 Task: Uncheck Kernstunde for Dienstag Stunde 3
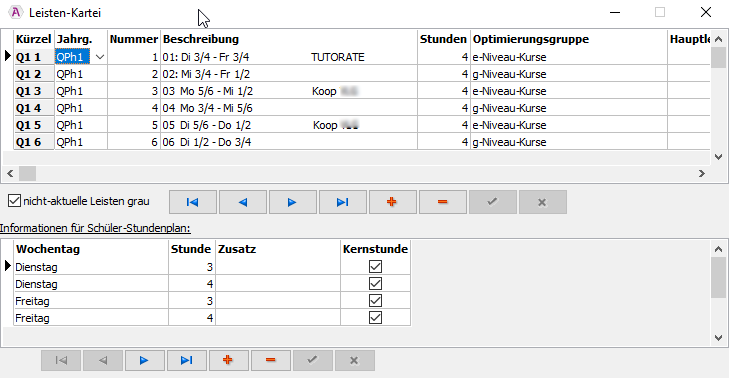click(x=375, y=266)
